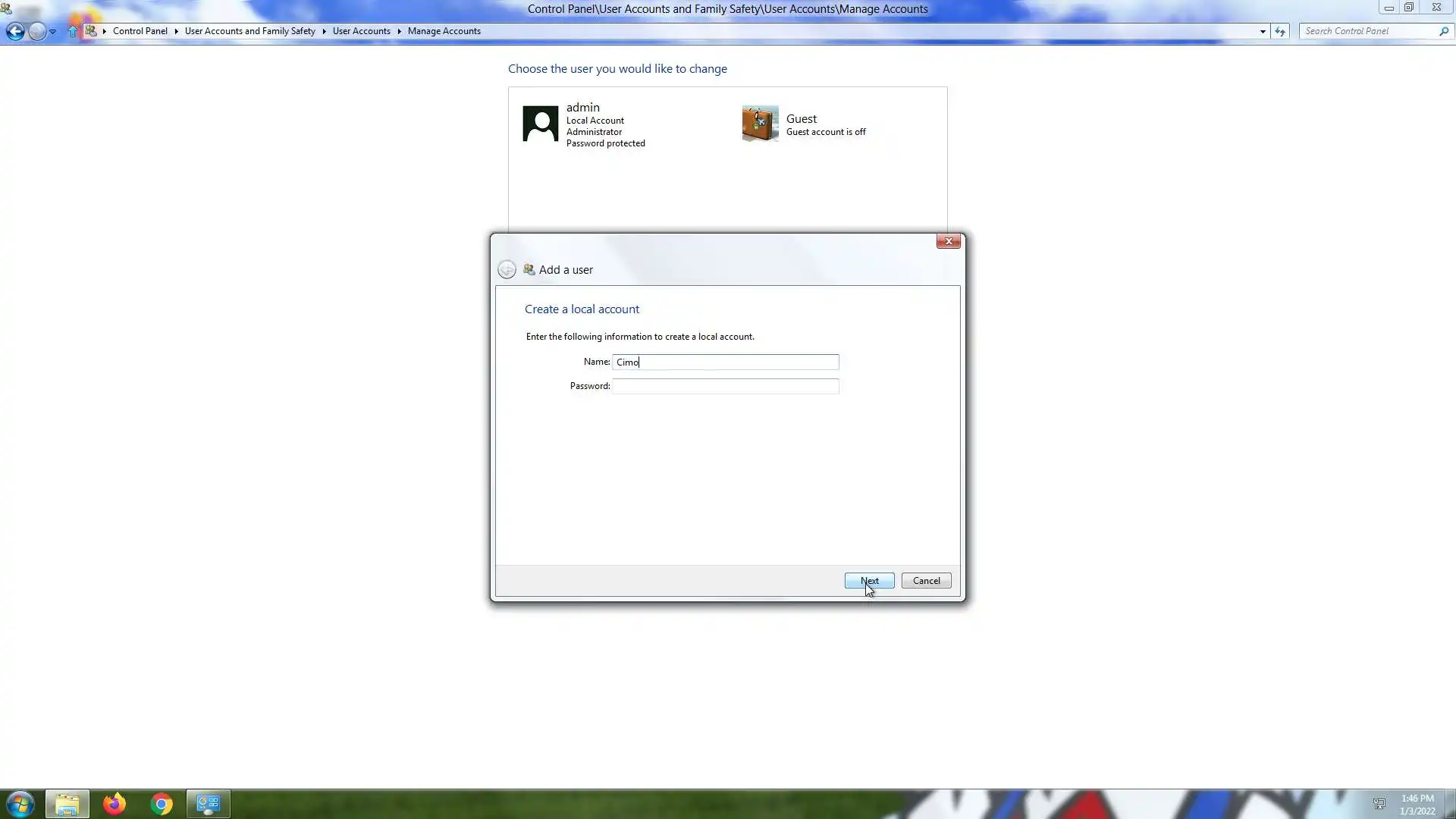
Task: Click the Up folder arrow icon
Action: (x=72, y=31)
